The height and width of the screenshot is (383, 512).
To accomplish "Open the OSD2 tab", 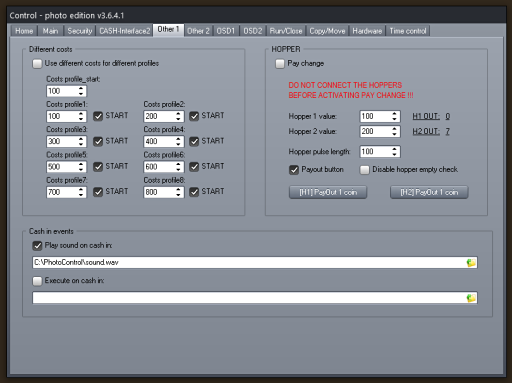I will (x=253, y=31).
